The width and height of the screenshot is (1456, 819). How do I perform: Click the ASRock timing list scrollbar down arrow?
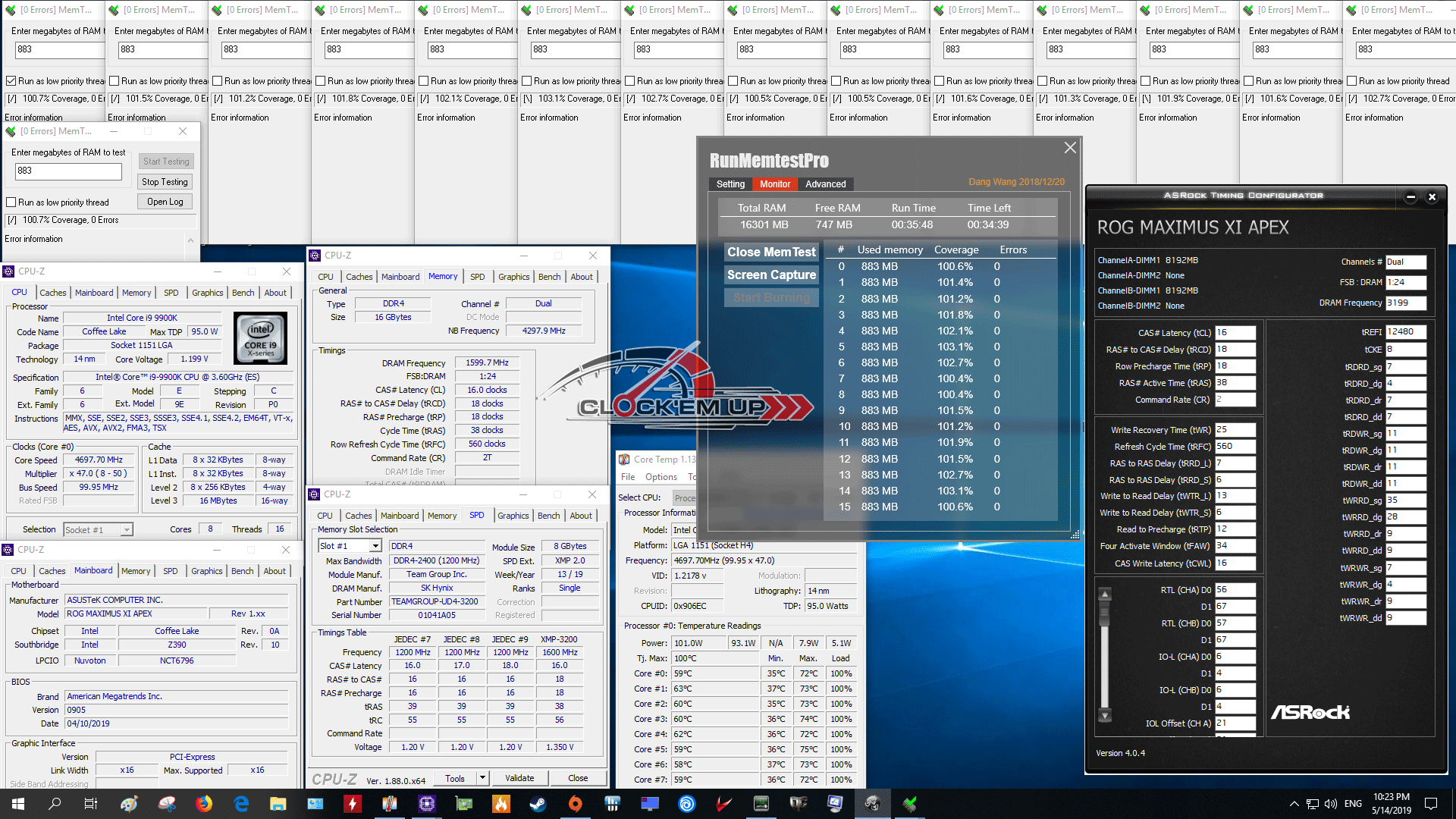(1105, 715)
